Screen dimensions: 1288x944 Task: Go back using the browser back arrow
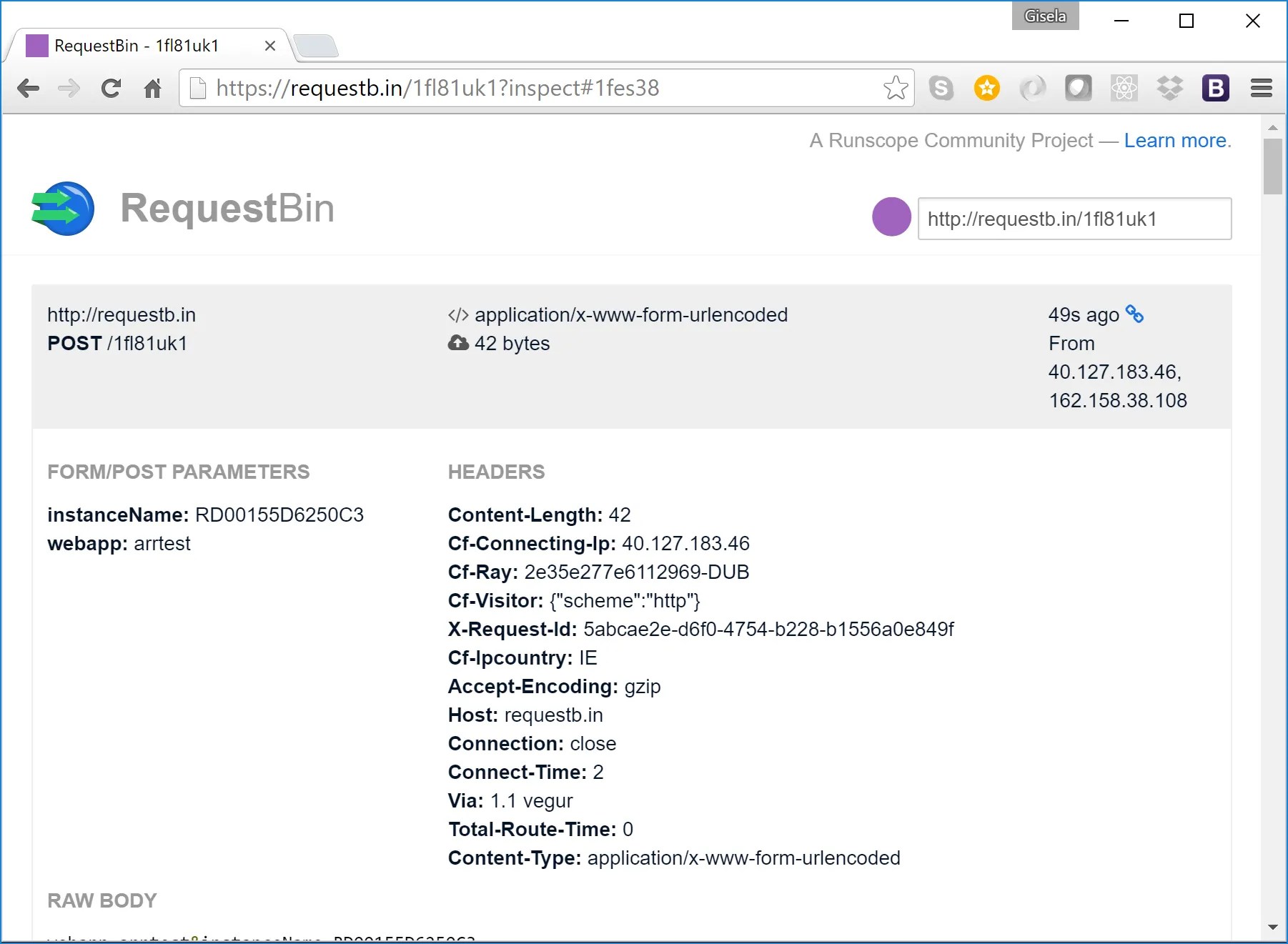pos(28,89)
